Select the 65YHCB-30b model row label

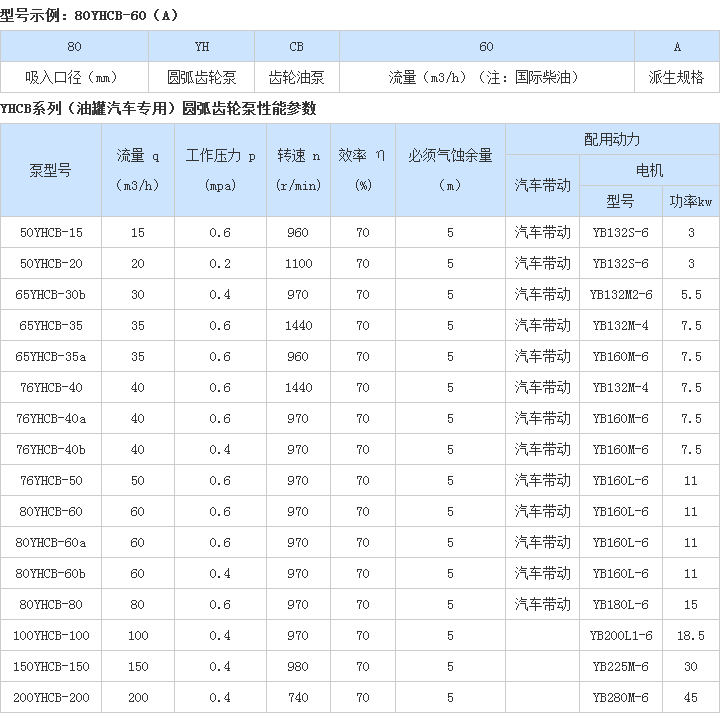click(x=51, y=294)
